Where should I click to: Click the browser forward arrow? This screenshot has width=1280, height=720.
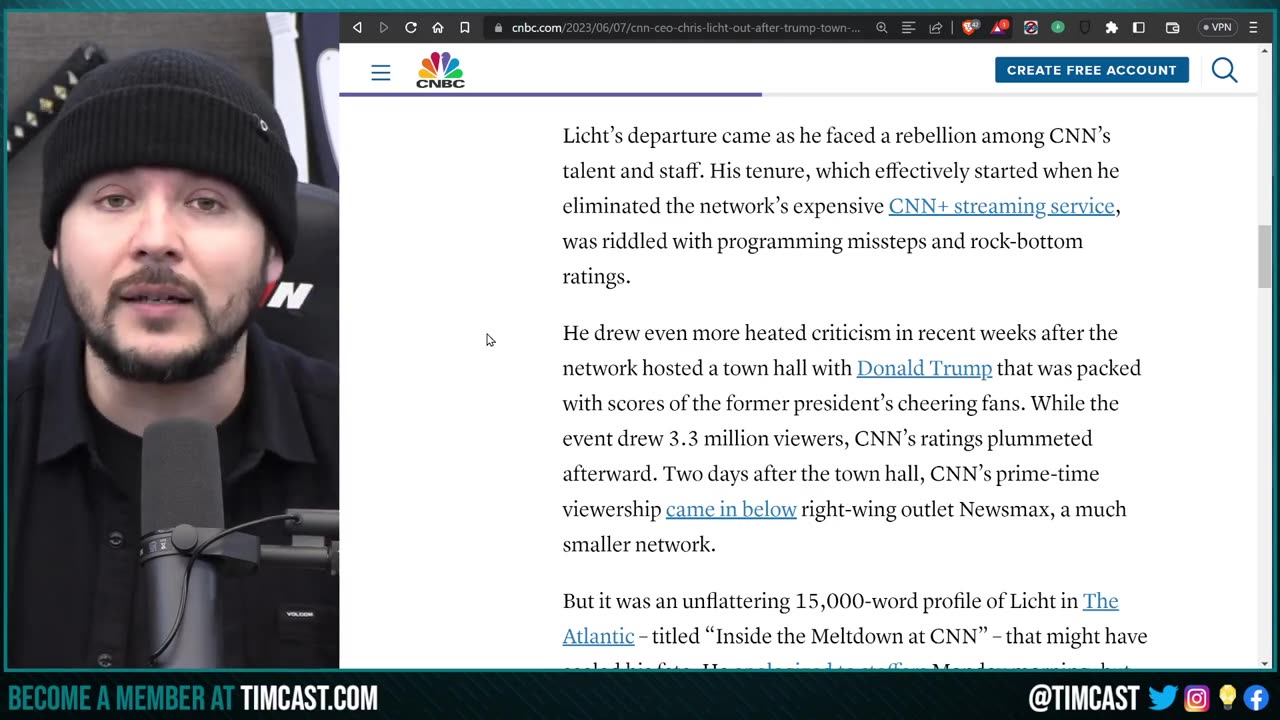click(x=384, y=28)
